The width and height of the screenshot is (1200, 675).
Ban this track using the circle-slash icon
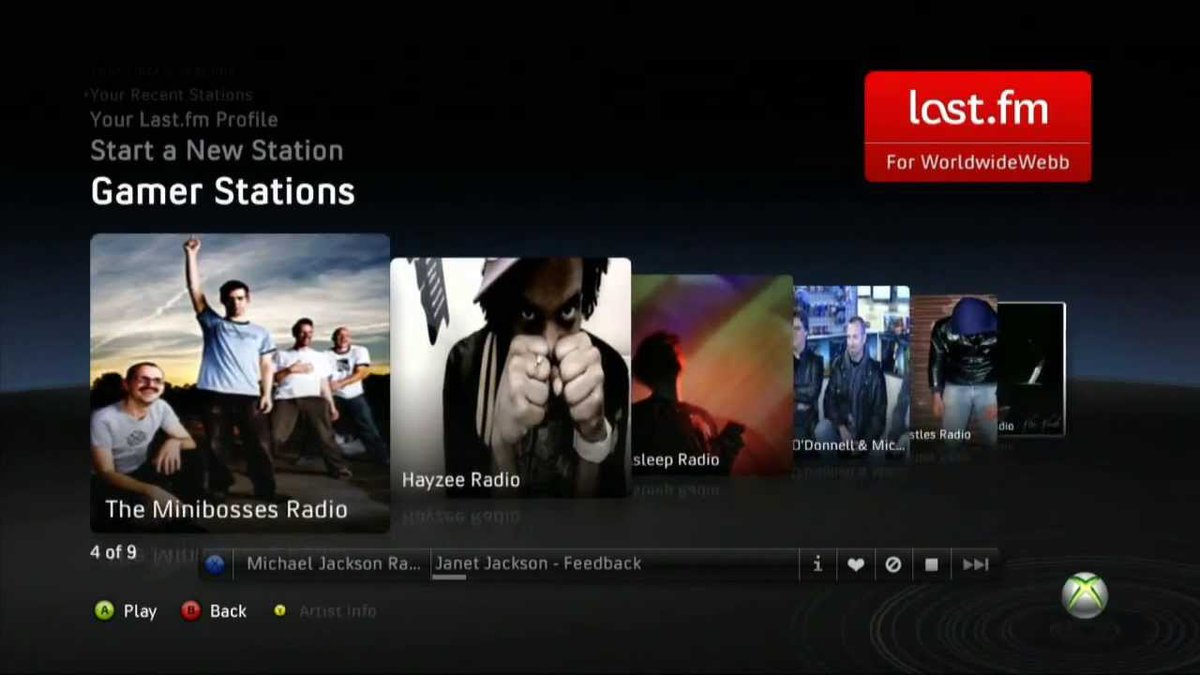[893, 564]
